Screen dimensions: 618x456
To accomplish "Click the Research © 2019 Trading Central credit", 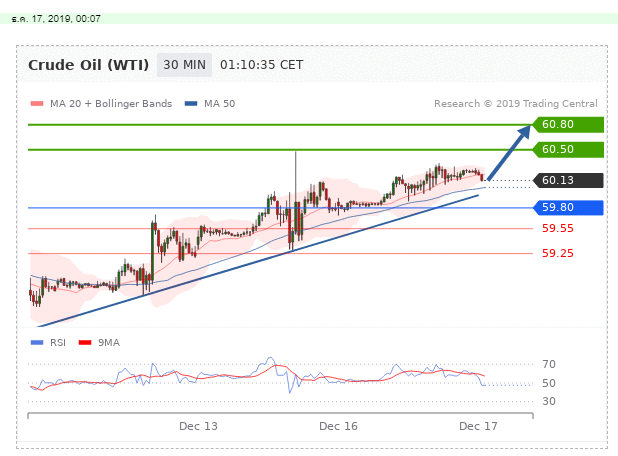I will 515,104.
